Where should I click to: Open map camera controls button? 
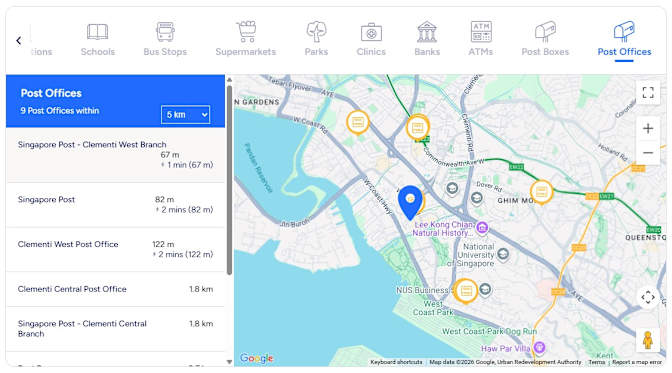648,297
